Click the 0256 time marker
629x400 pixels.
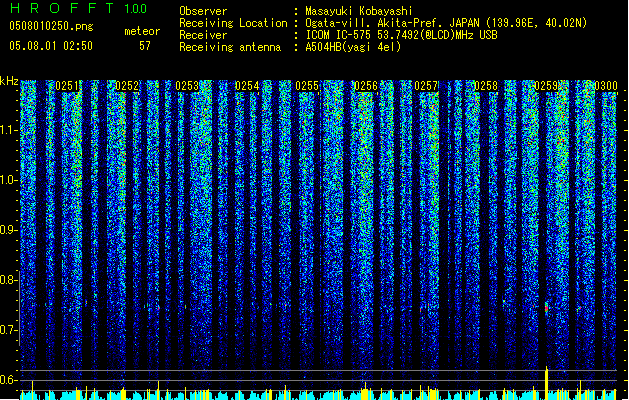366,86
